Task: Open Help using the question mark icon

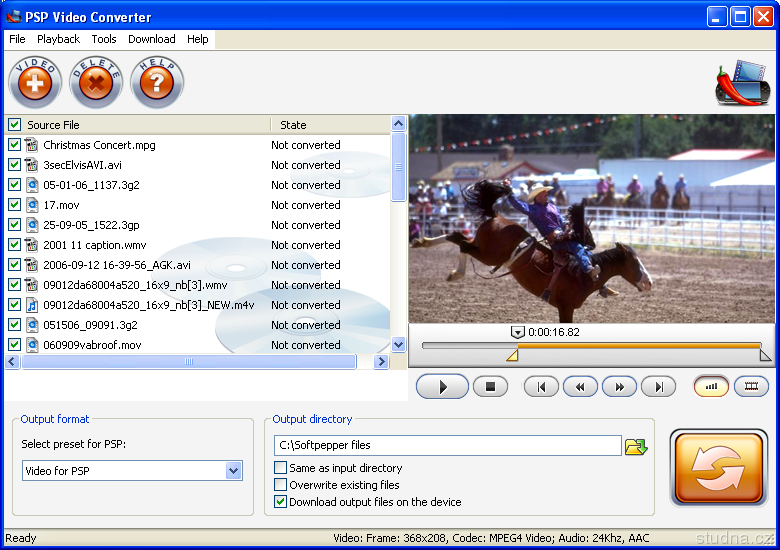Action: click(157, 83)
